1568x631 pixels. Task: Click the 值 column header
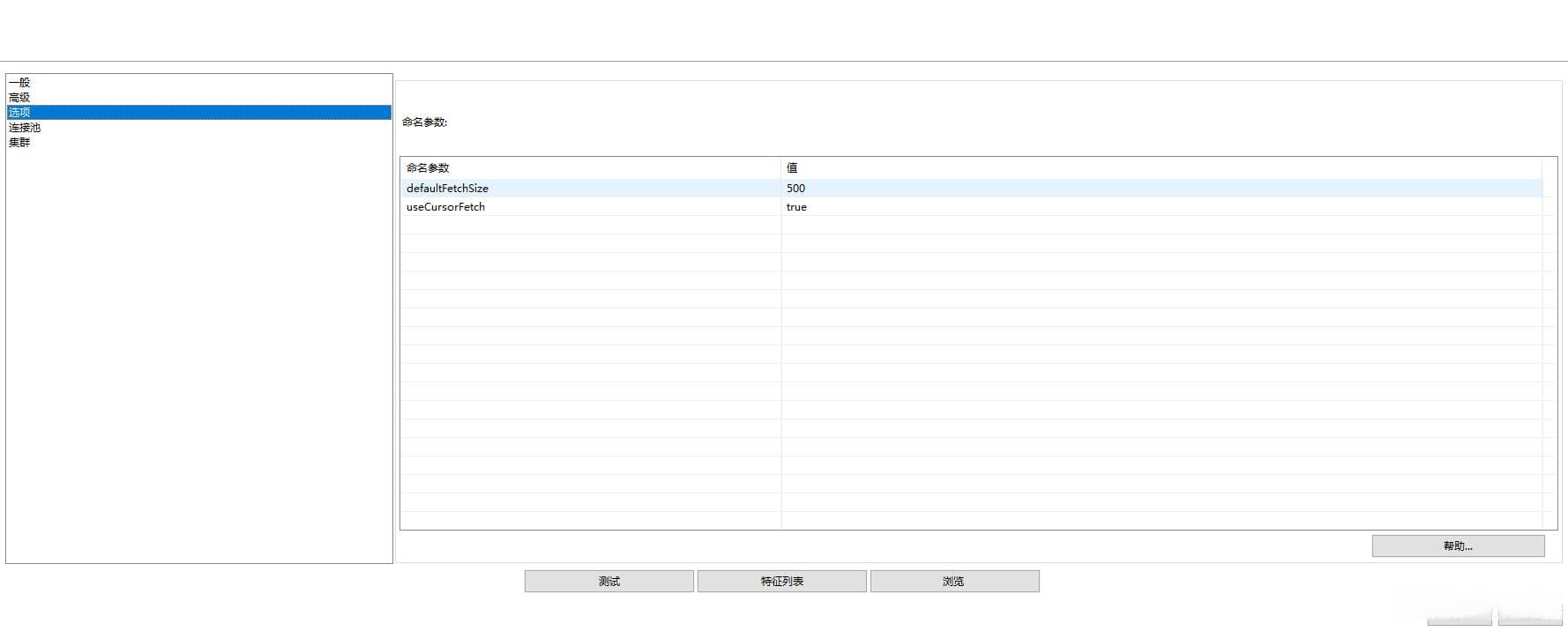click(1161, 167)
